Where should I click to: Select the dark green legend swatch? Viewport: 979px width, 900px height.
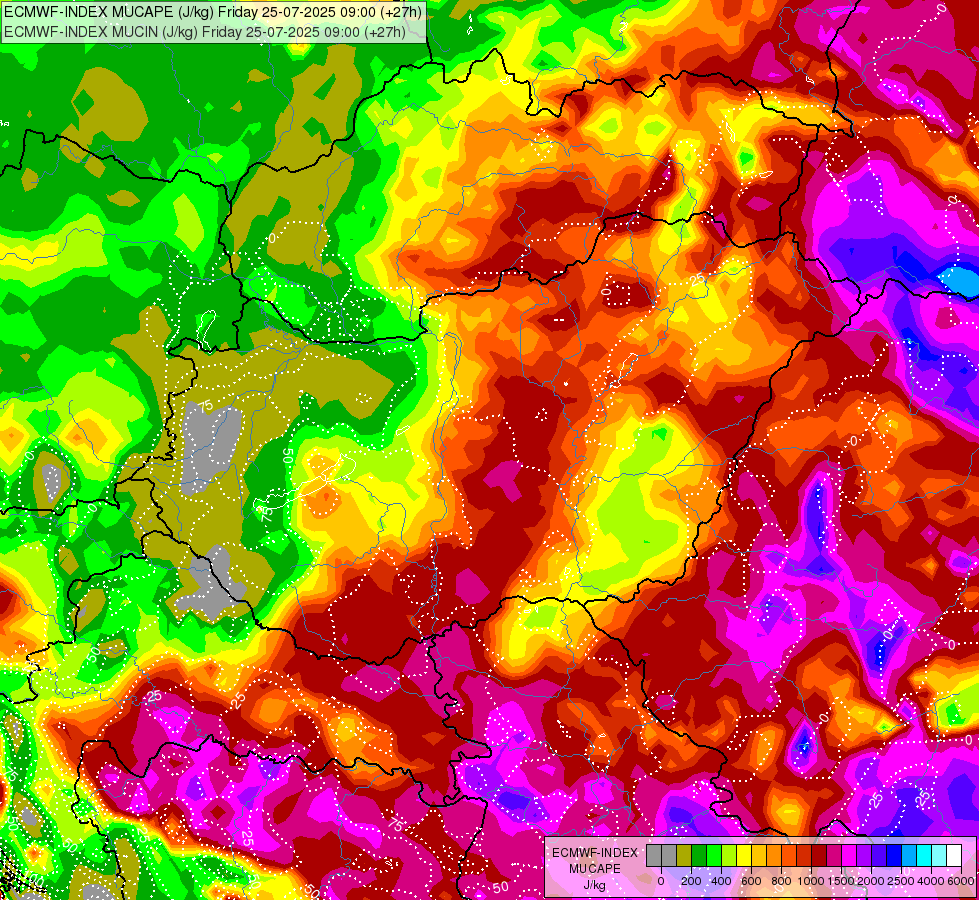(x=699, y=855)
